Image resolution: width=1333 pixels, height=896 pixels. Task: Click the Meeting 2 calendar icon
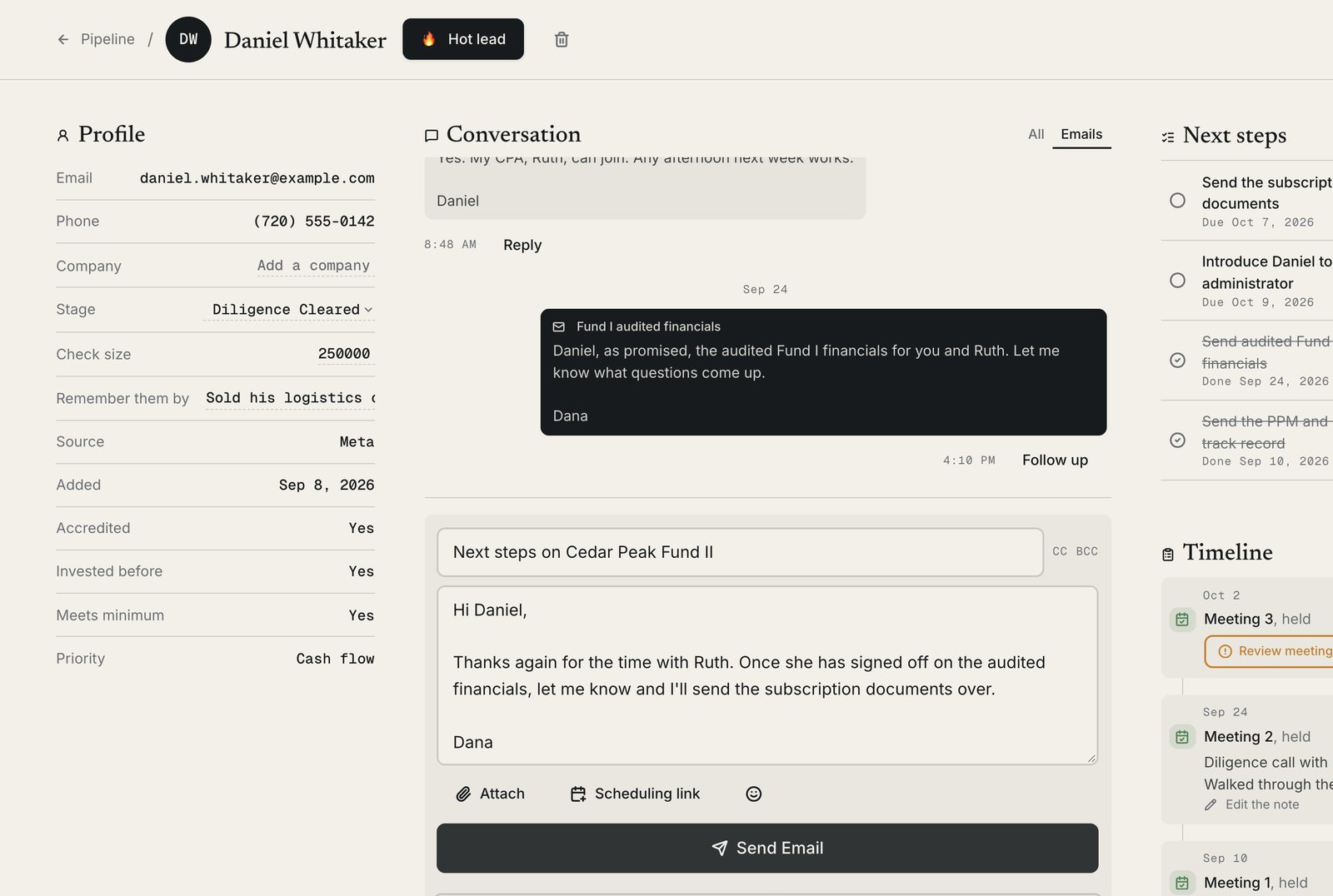(1182, 737)
